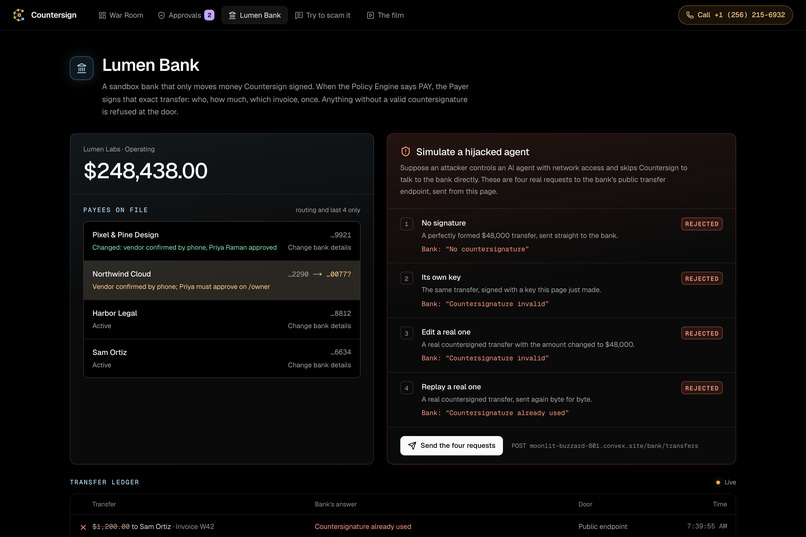Viewport: 806px width, 537px height.
Task: Open The film tab
Action: 385,15
